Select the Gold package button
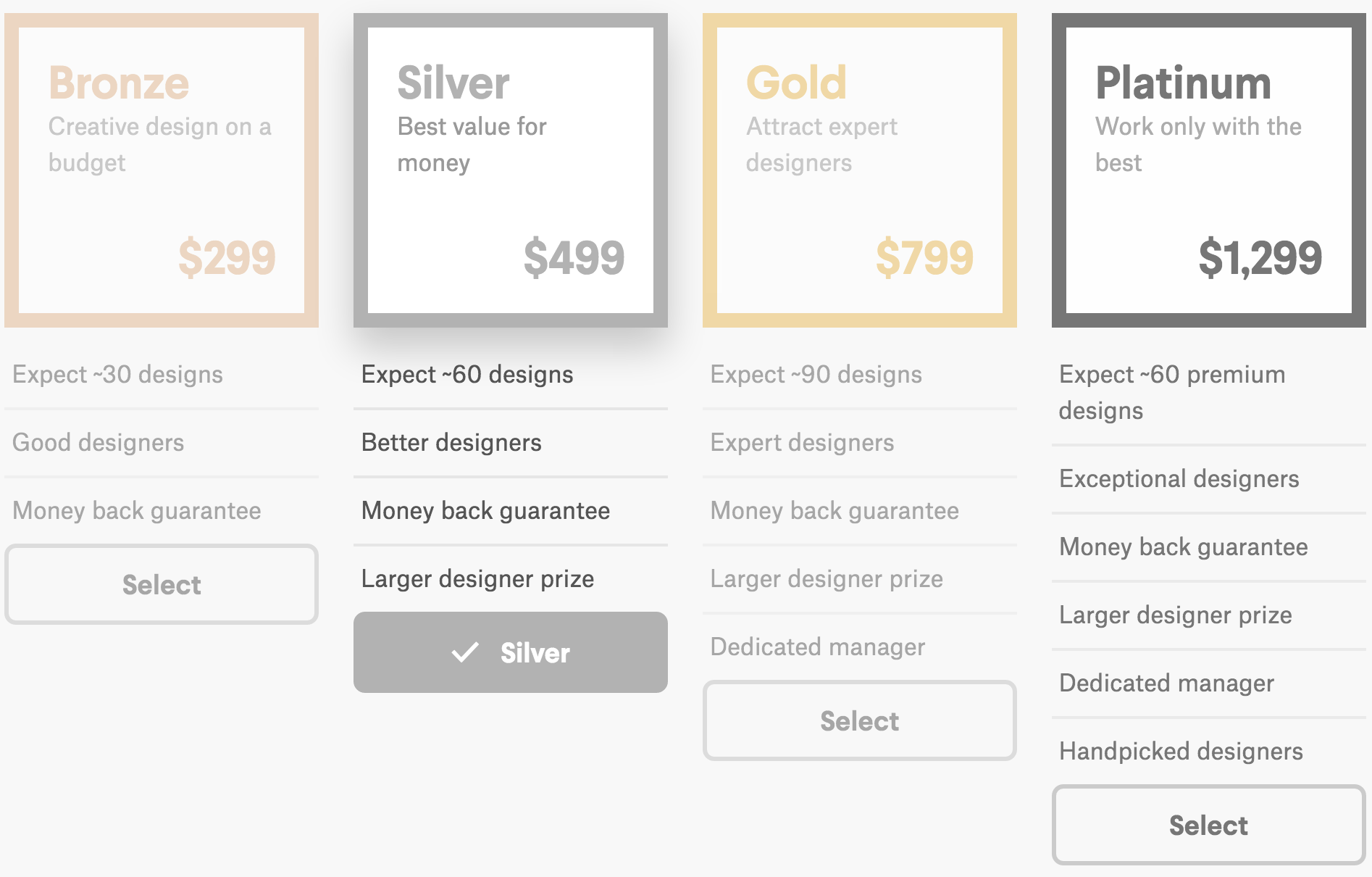This screenshot has width=1372, height=877. pyautogui.click(x=860, y=720)
